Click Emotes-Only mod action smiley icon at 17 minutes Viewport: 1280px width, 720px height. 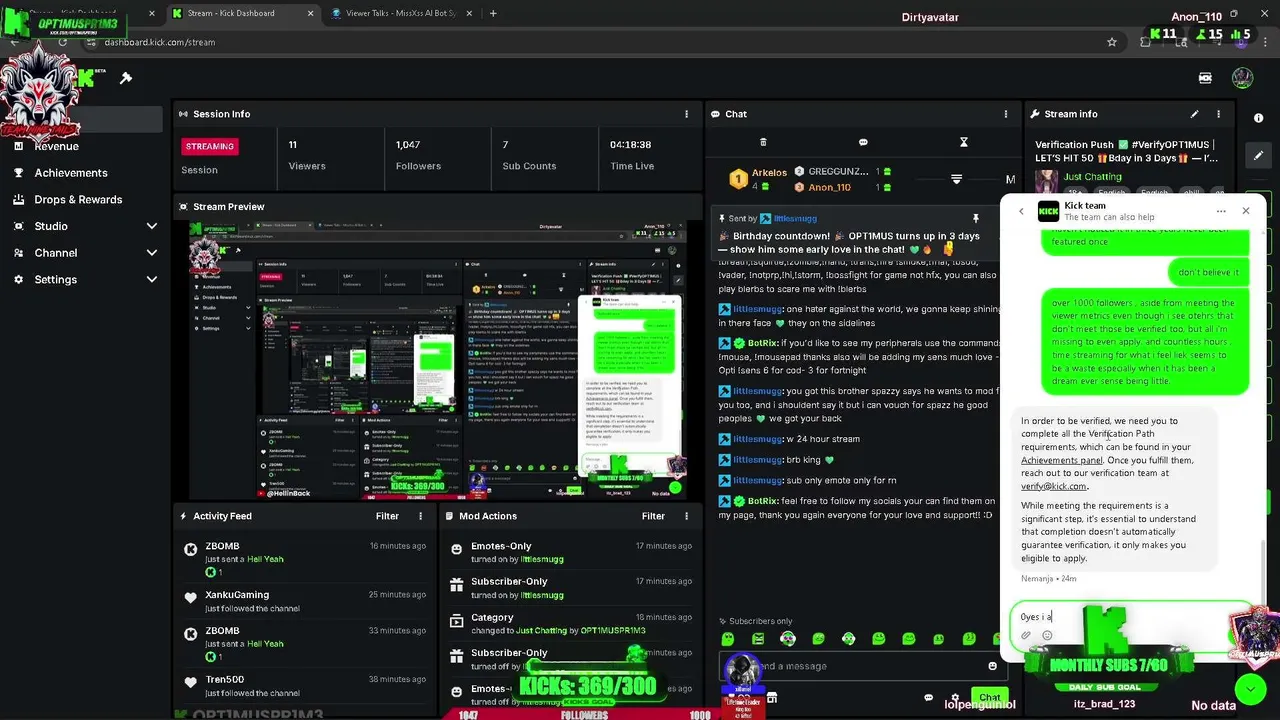(x=456, y=549)
